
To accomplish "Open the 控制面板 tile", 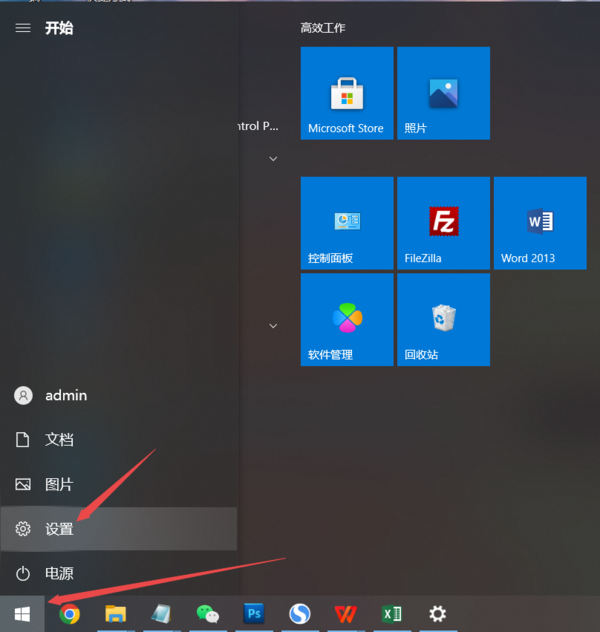I will coord(346,223).
